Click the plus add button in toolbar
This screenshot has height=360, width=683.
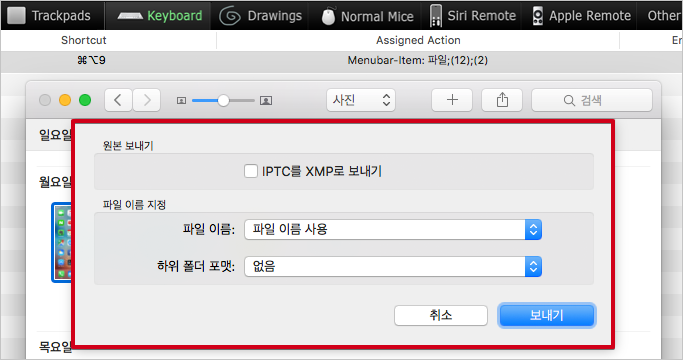(452, 100)
